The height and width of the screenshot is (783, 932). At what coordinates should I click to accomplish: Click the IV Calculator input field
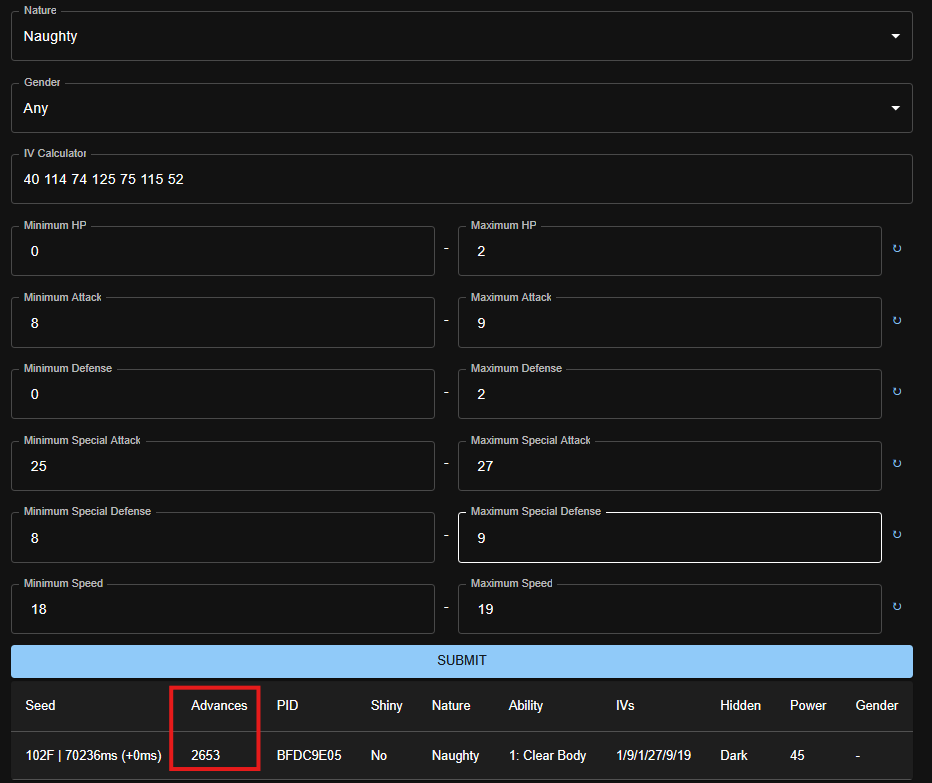461,180
